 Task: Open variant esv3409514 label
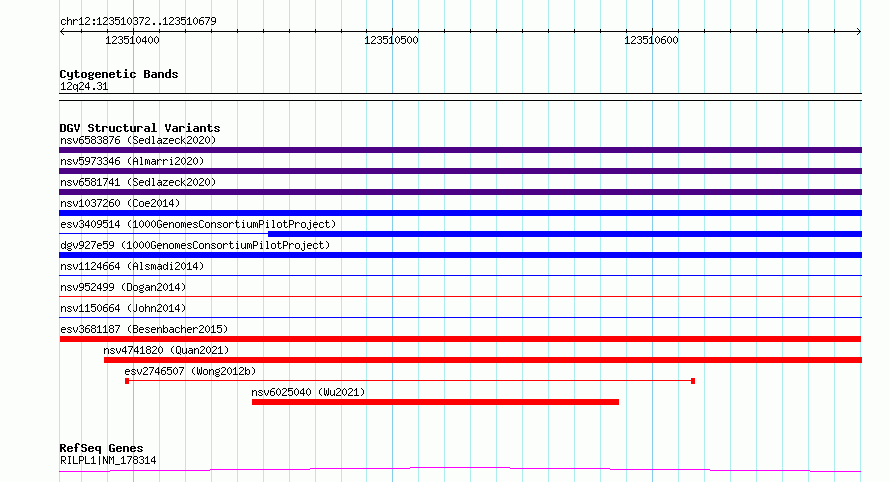[x=198, y=224]
